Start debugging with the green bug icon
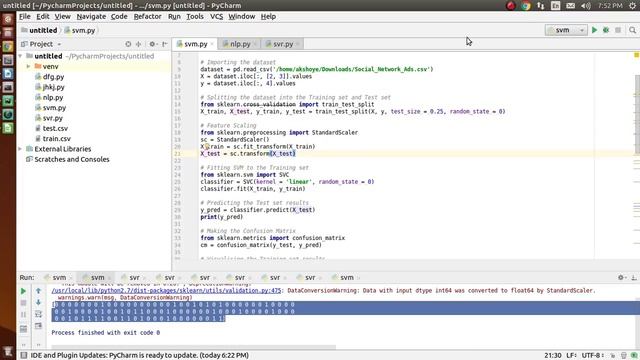This screenshot has height=360, width=640. (x=606, y=30)
